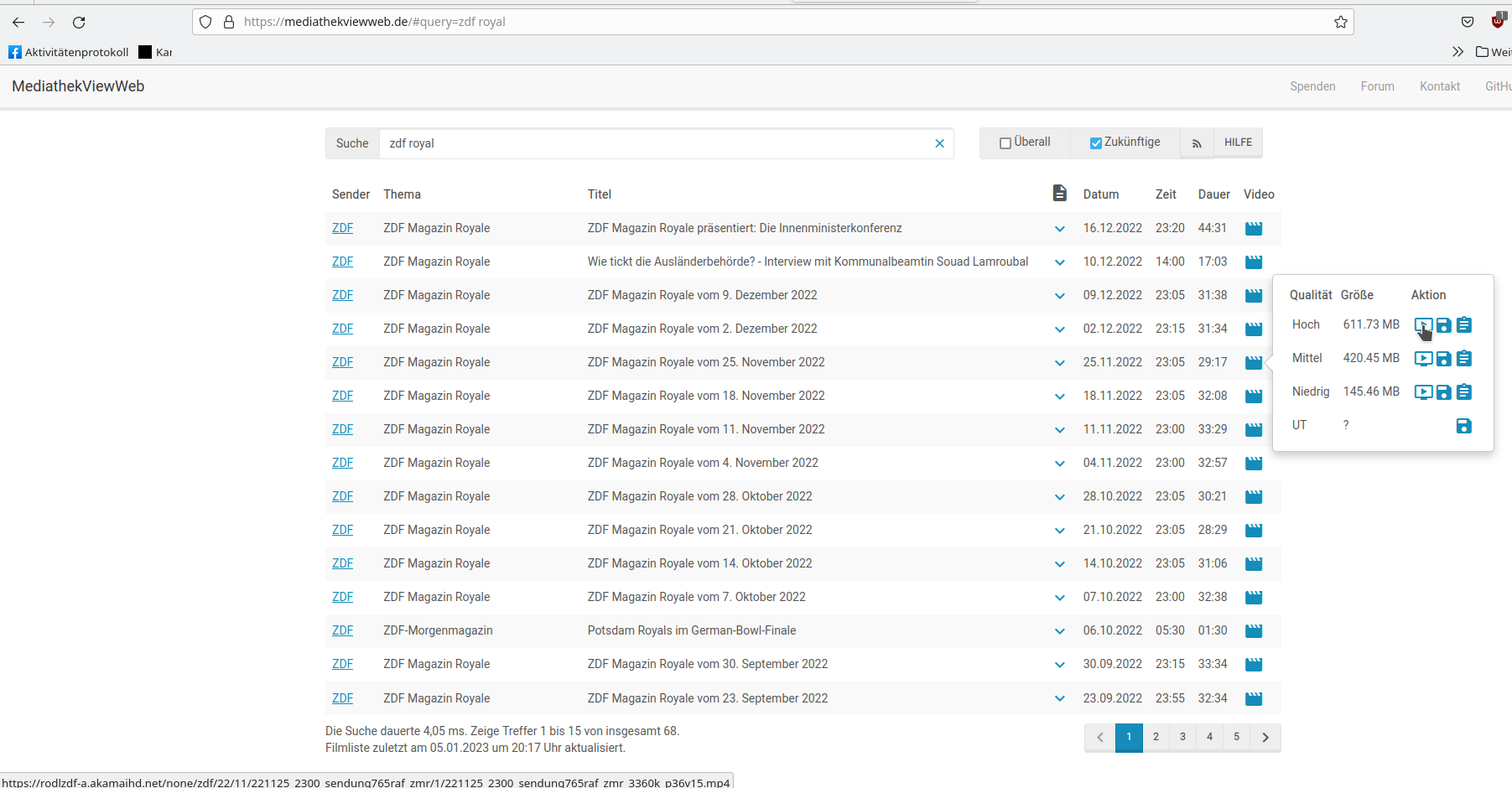Open video options for 4. November 2022 episode
The width and height of the screenshot is (1512, 788).
[1254, 464]
